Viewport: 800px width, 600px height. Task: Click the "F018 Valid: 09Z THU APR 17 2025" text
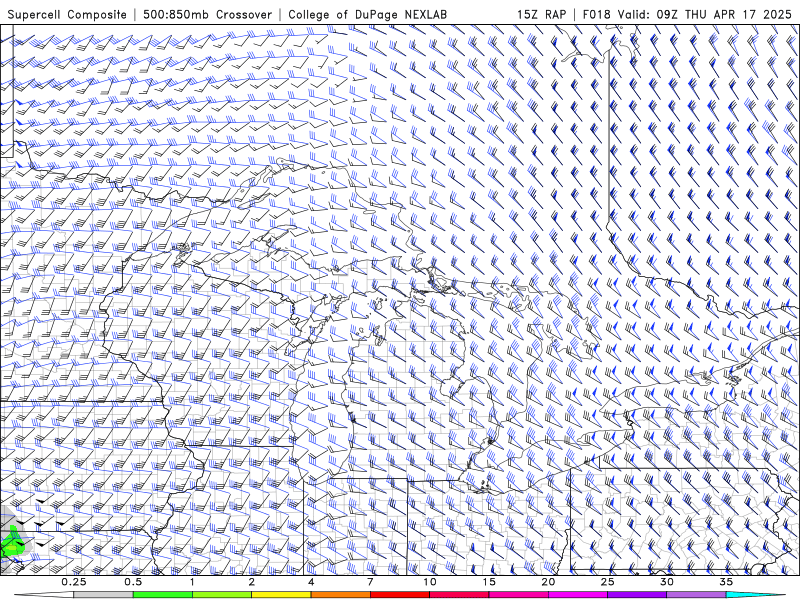pyautogui.click(x=687, y=14)
